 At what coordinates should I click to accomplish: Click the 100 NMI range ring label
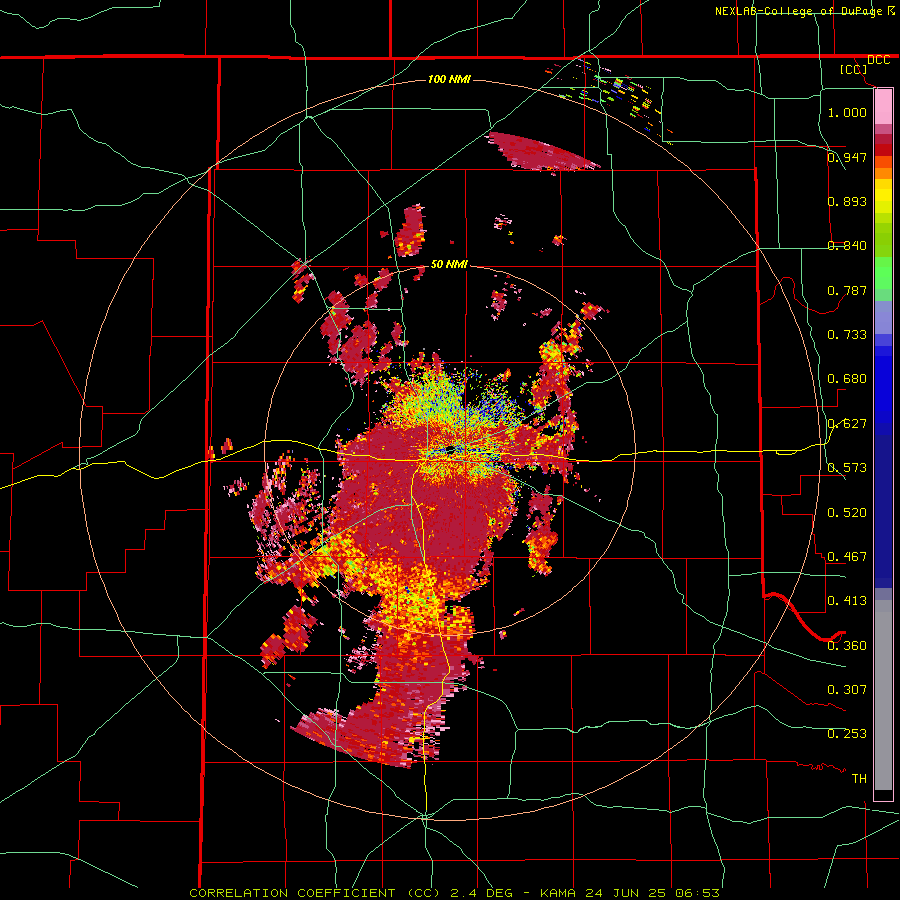[x=449, y=79]
